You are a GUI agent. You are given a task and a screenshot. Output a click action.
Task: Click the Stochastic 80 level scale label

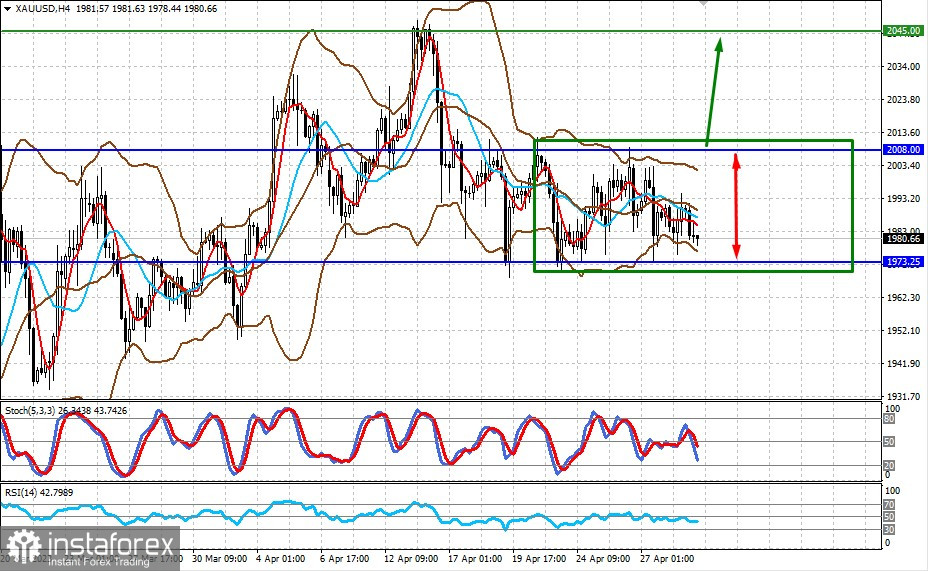(x=889, y=419)
